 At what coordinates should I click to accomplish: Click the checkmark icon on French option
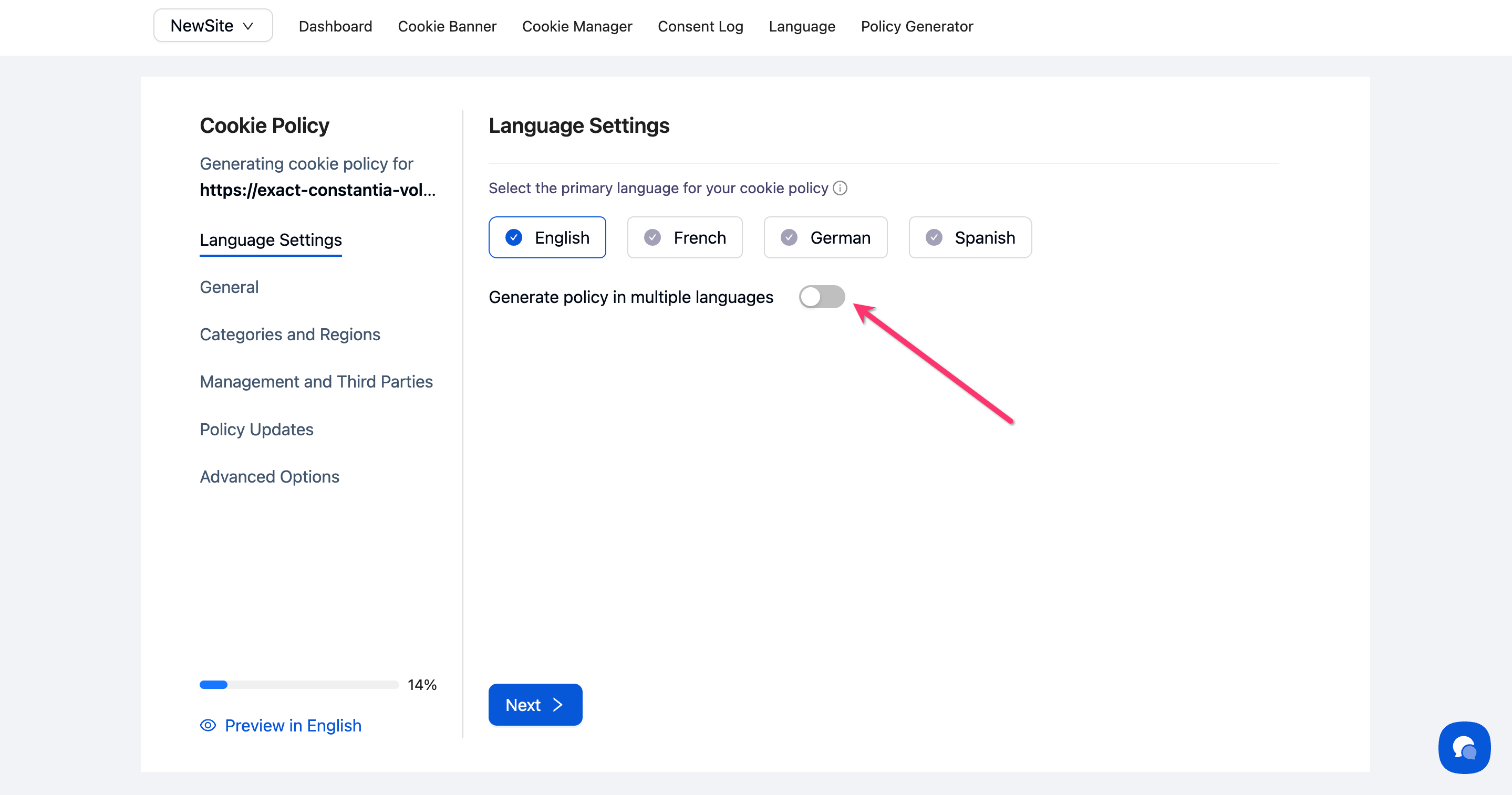pyautogui.click(x=652, y=238)
